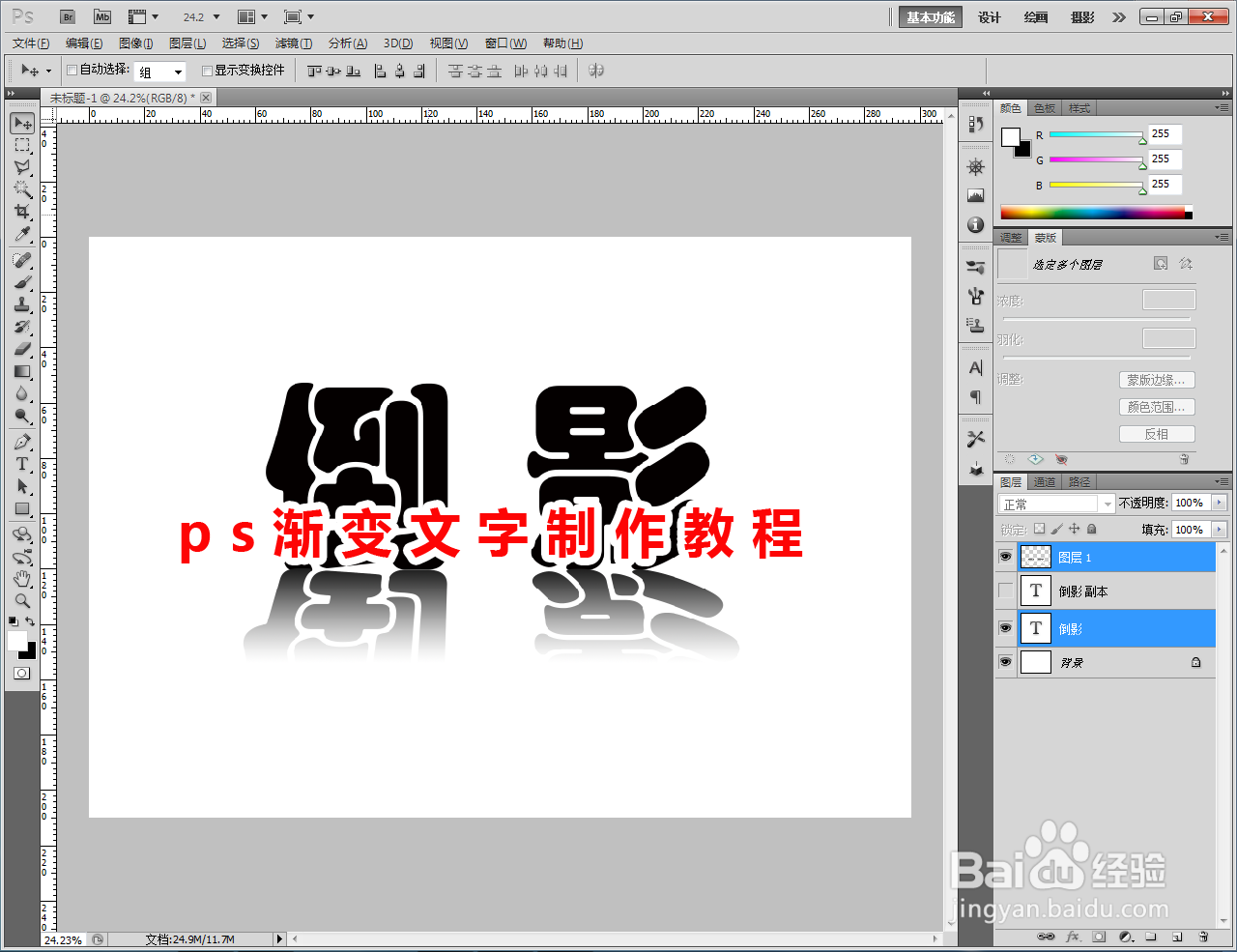
Task: Open the 组 selection dropdown in options bar
Action: (x=180, y=70)
